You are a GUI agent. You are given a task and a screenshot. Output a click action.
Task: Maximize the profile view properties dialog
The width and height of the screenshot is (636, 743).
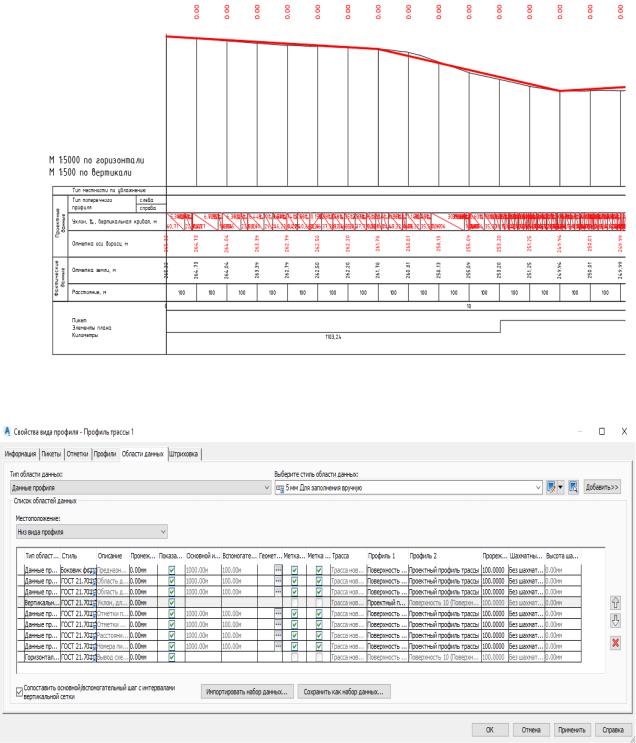point(602,431)
